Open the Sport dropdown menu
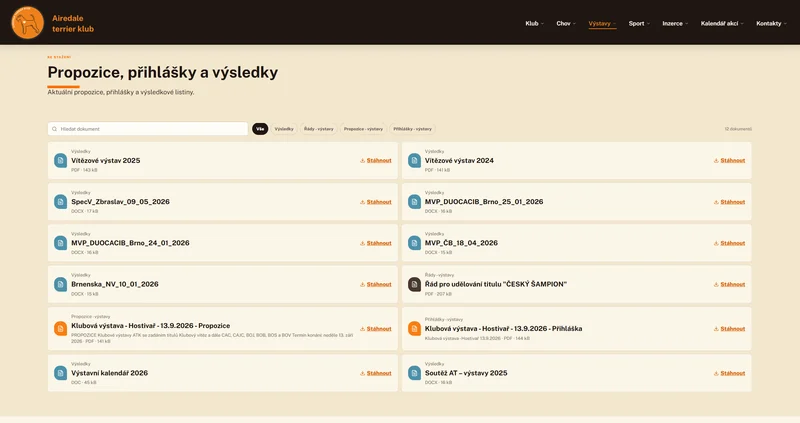The width and height of the screenshot is (800, 423). pyautogui.click(x=639, y=23)
